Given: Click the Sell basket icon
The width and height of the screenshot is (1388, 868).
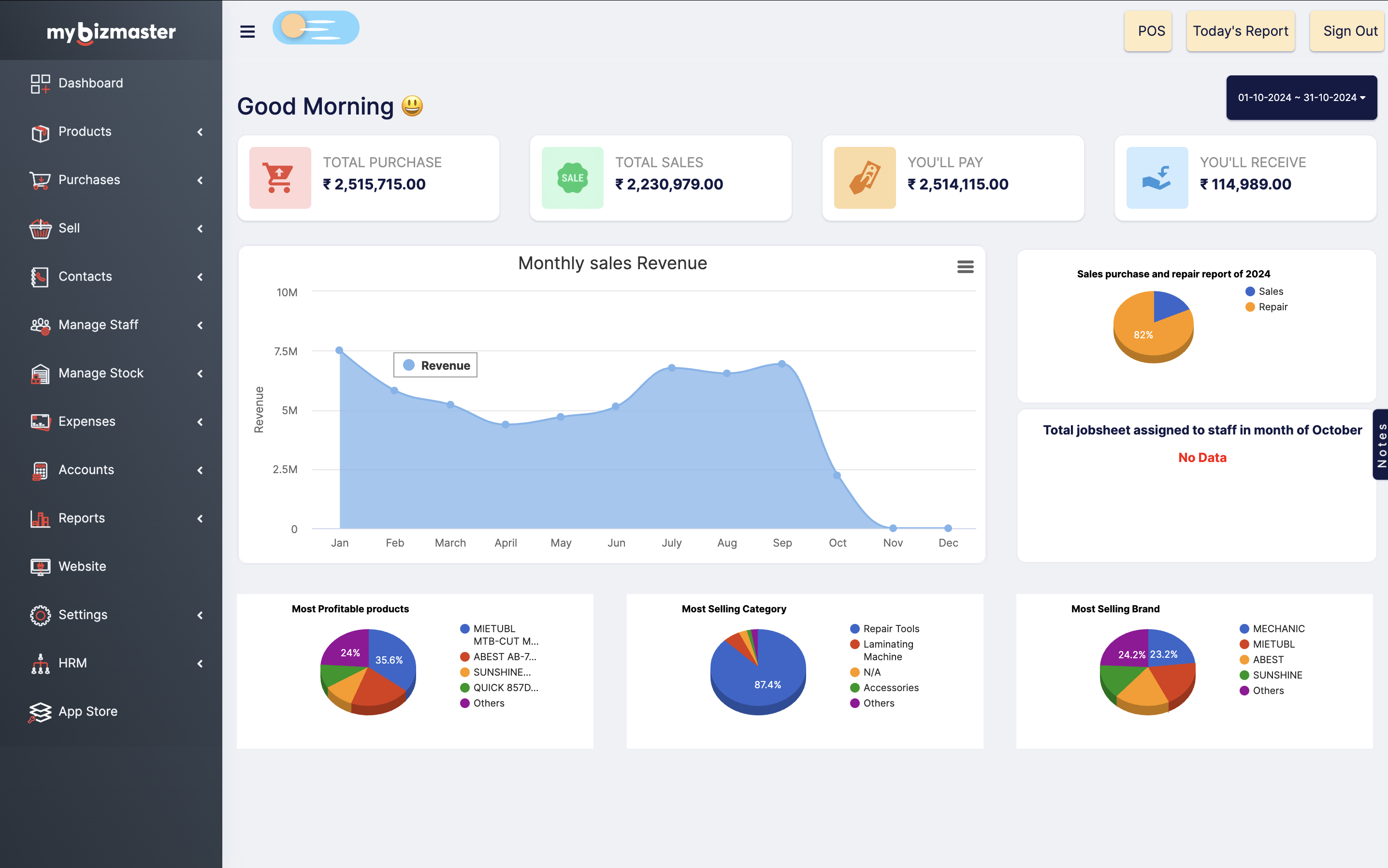Looking at the screenshot, I should [x=40, y=229].
